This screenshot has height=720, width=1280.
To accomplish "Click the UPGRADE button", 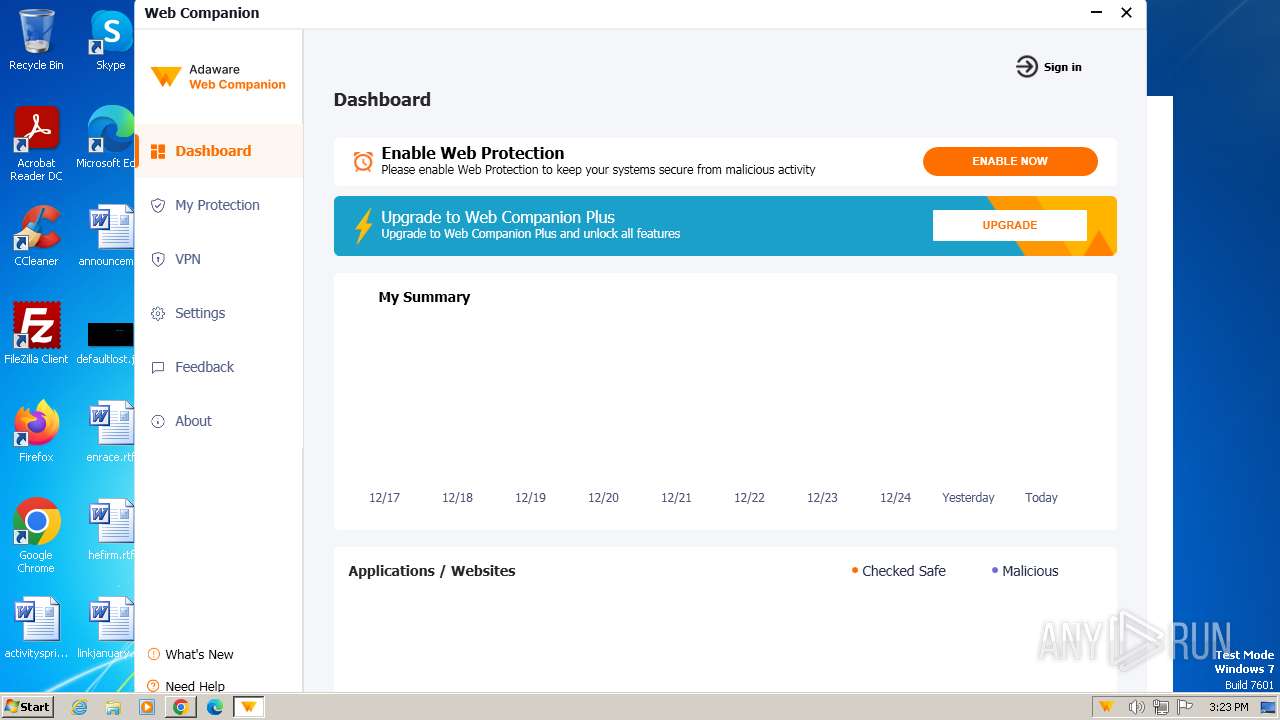I will (1010, 225).
